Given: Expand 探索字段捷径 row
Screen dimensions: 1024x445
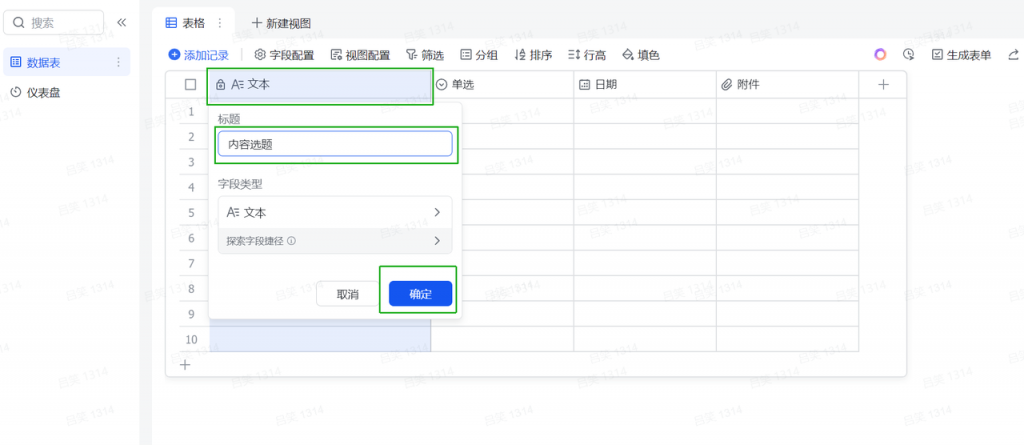Looking at the screenshot, I should coord(335,240).
